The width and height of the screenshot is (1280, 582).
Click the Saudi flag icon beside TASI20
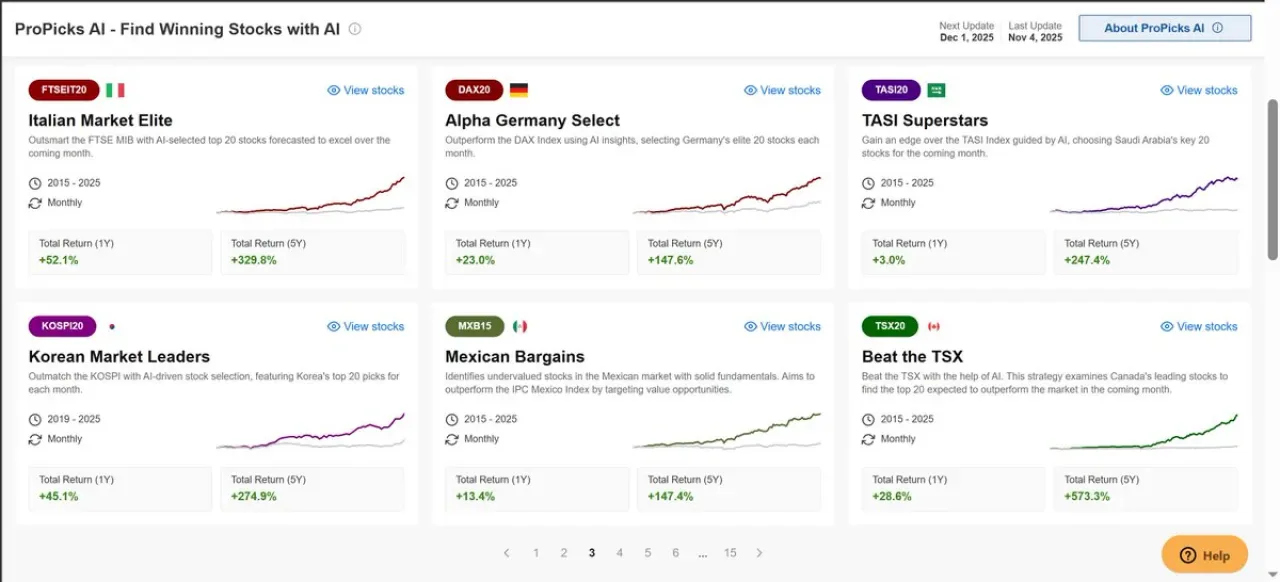coord(936,90)
